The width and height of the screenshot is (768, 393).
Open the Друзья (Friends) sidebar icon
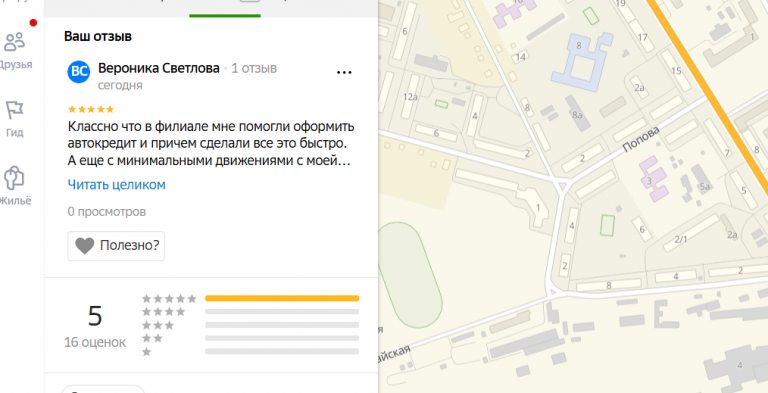tap(15, 49)
